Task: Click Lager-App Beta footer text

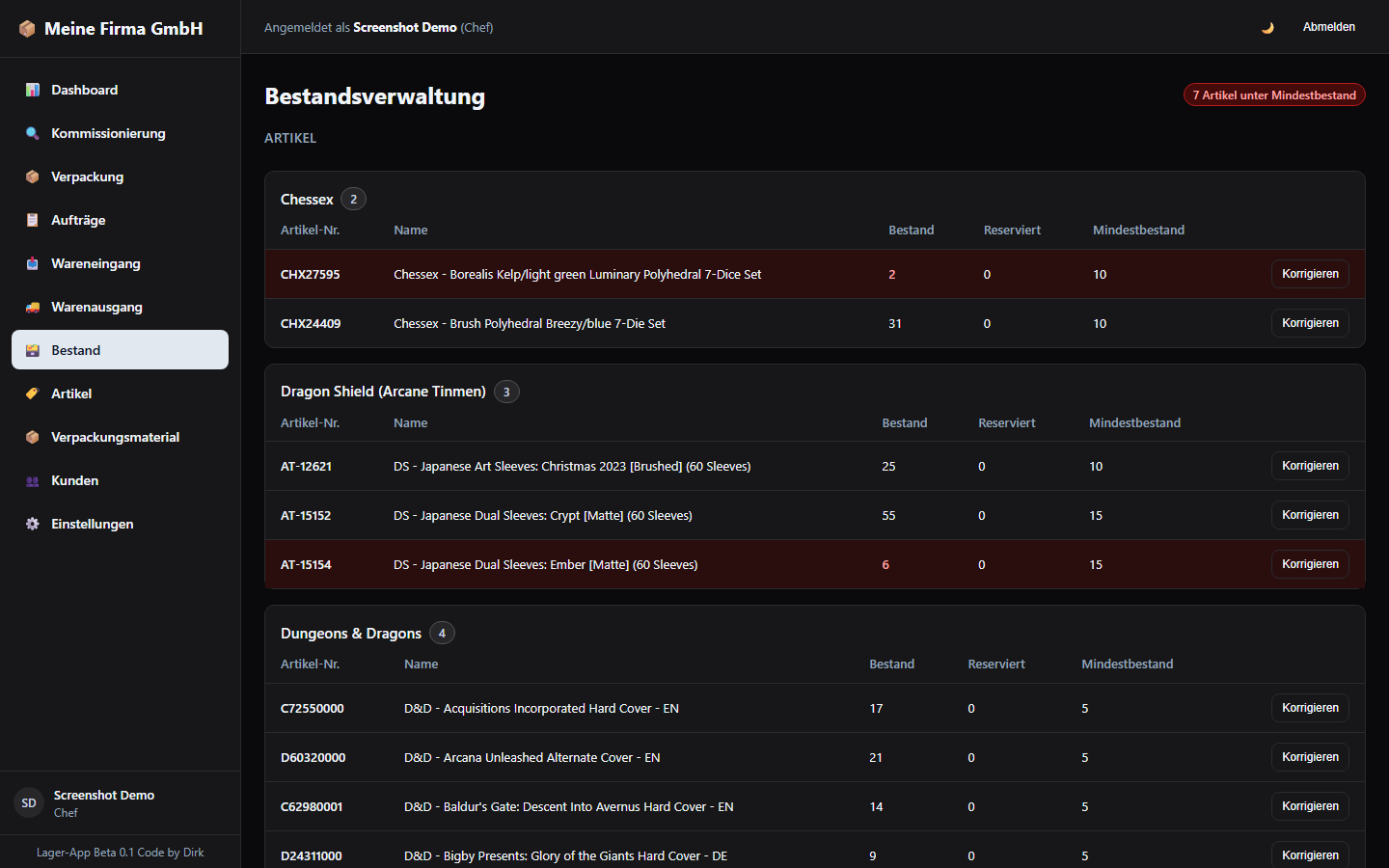Action: (120, 853)
